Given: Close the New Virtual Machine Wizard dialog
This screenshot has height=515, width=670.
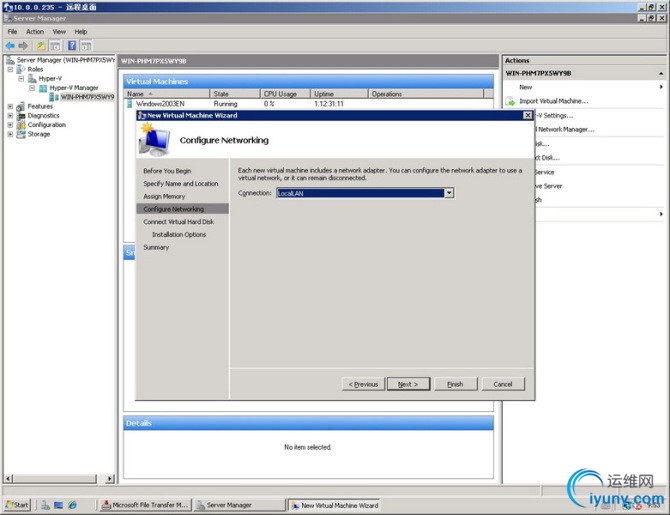Looking at the screenshot, I should click(x=528, y=115).
